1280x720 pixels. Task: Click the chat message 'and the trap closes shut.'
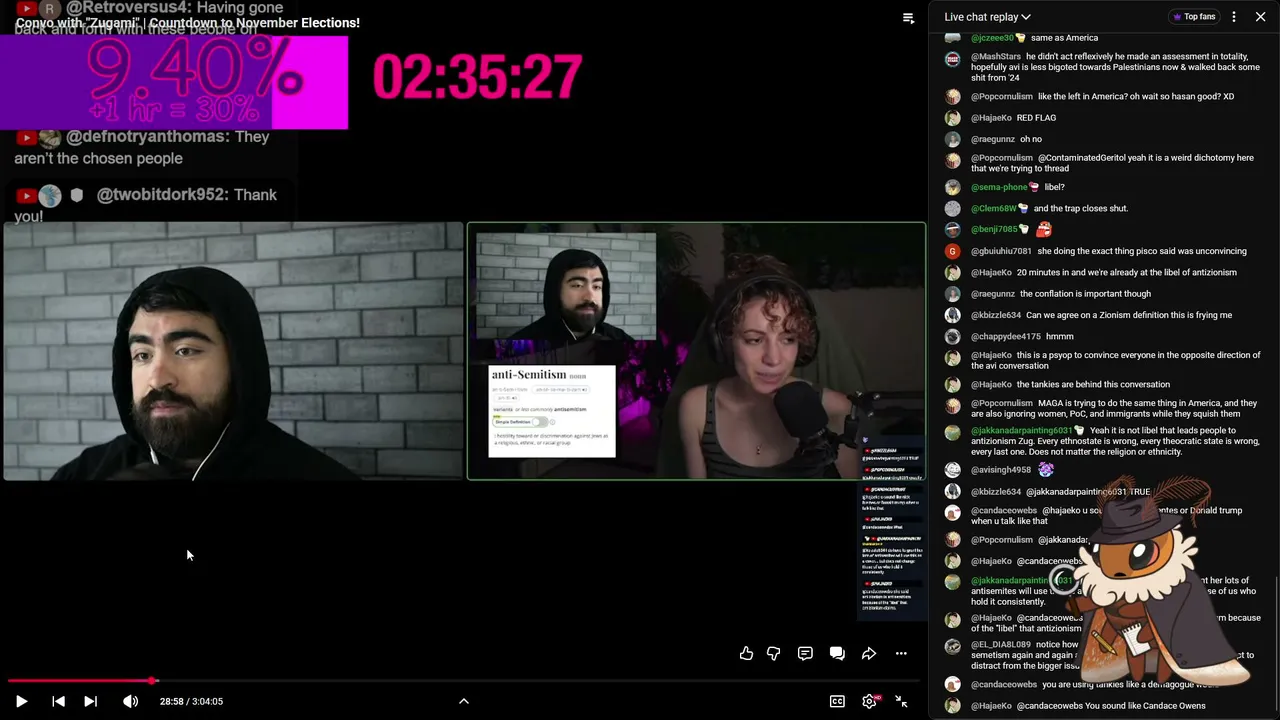pos(1081,208)
